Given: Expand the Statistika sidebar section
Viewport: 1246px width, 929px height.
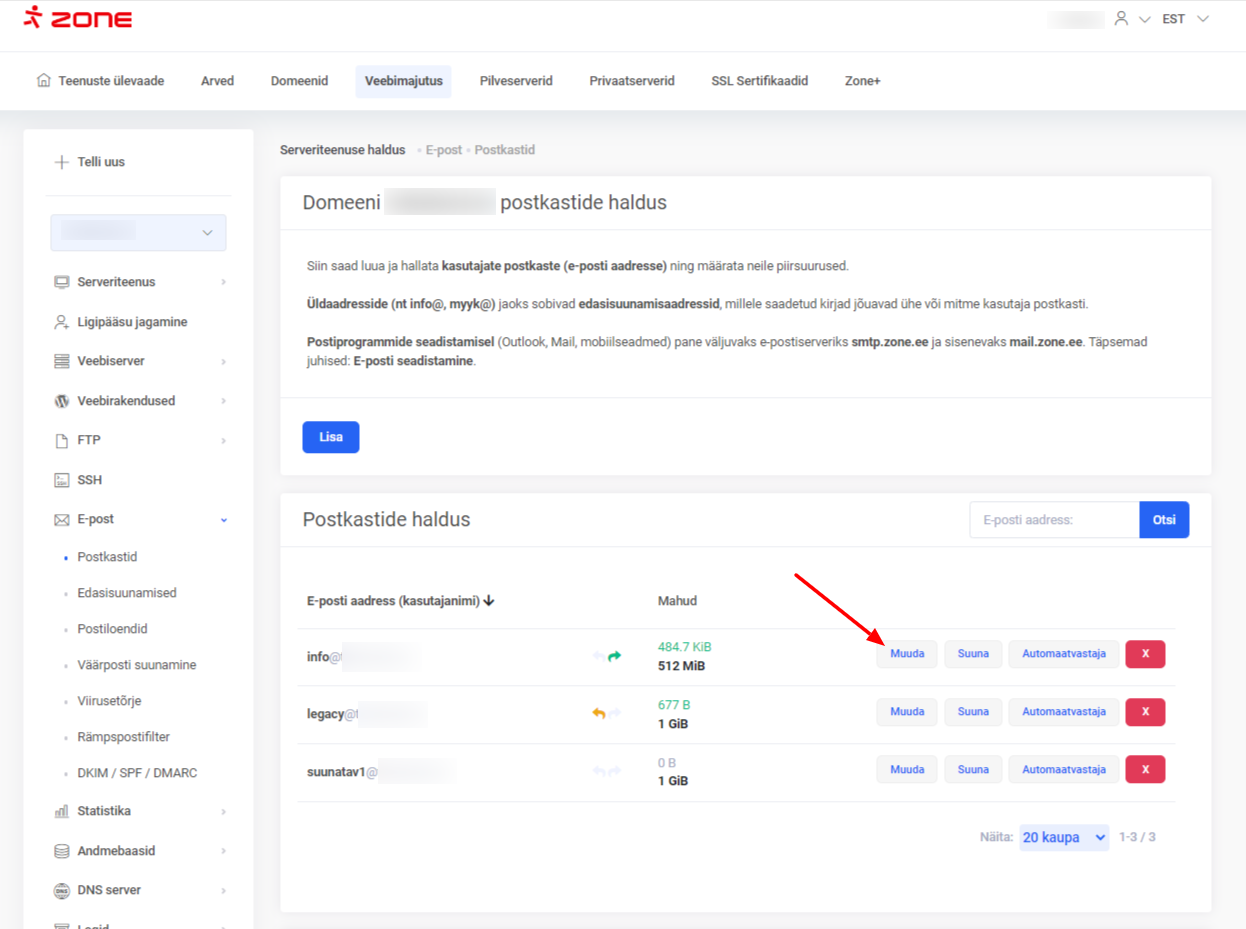Looking at the screenshot, I should coord(223,812).
